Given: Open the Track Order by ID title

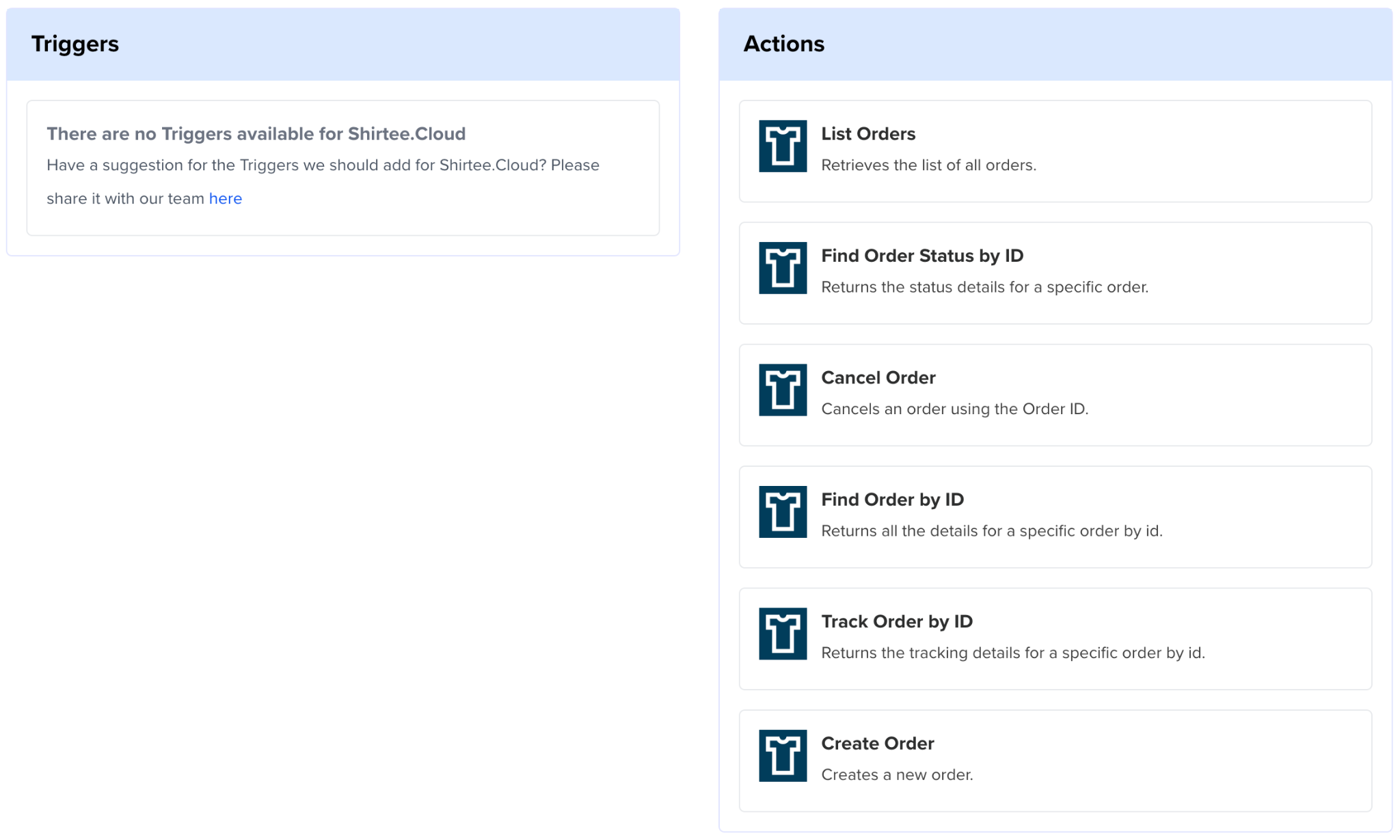Looking at the screenshot, I should pos(896,621).
